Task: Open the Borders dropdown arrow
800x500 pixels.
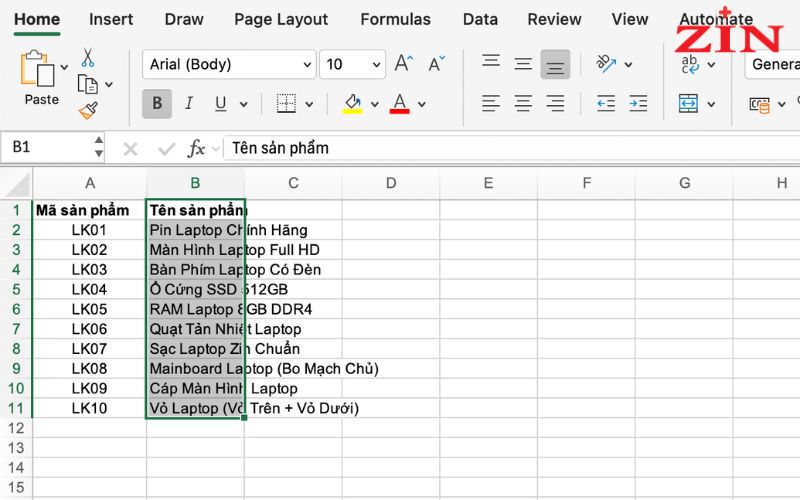Action: click(x=309, y=105)
